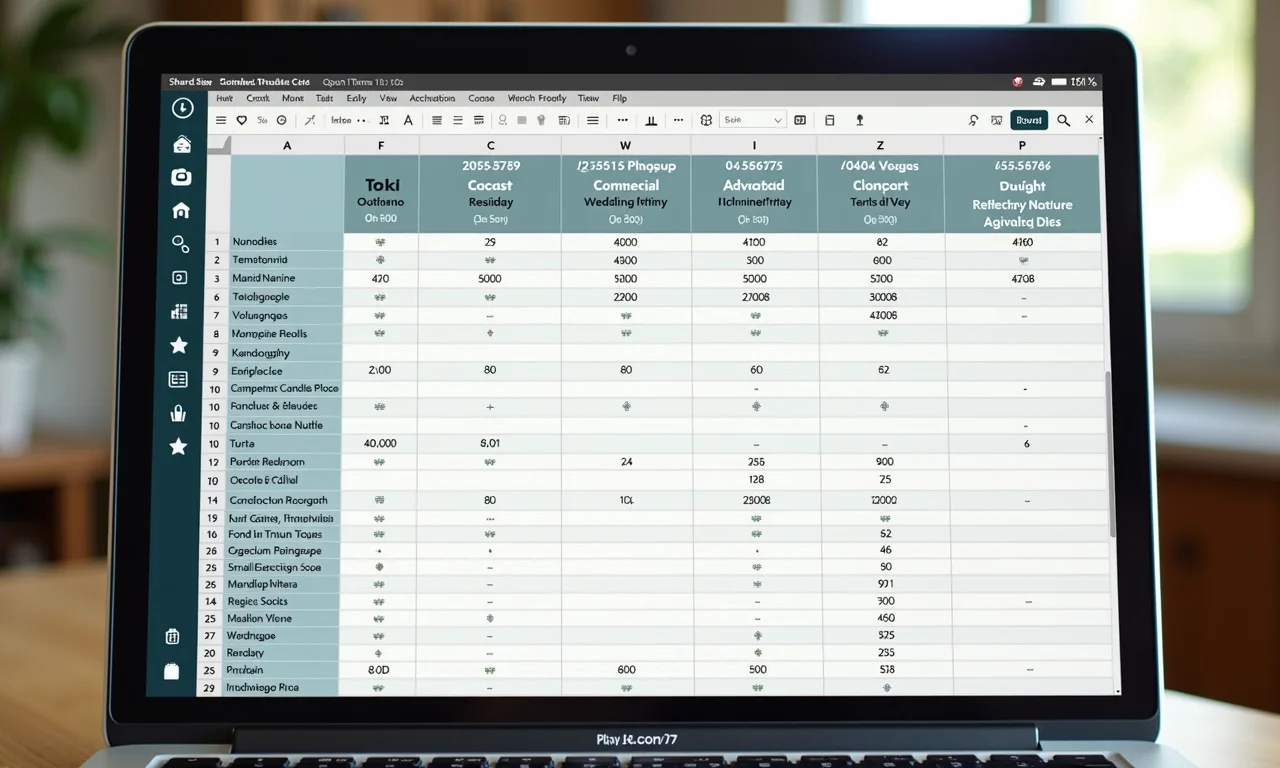
Task: Expand the 'Sele' dropdown in toolbar
Action: 754,120
